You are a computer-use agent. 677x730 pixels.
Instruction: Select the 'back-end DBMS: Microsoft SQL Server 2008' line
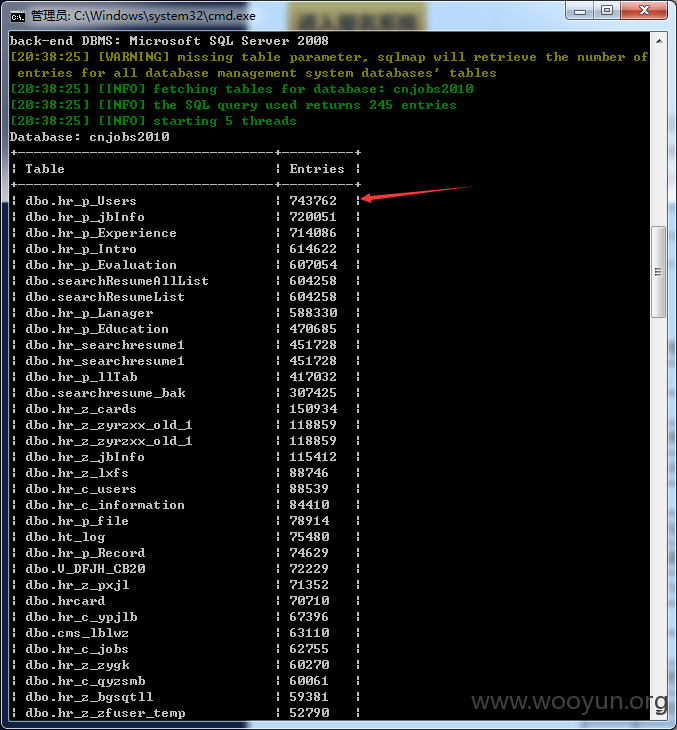tap(169, 41)
